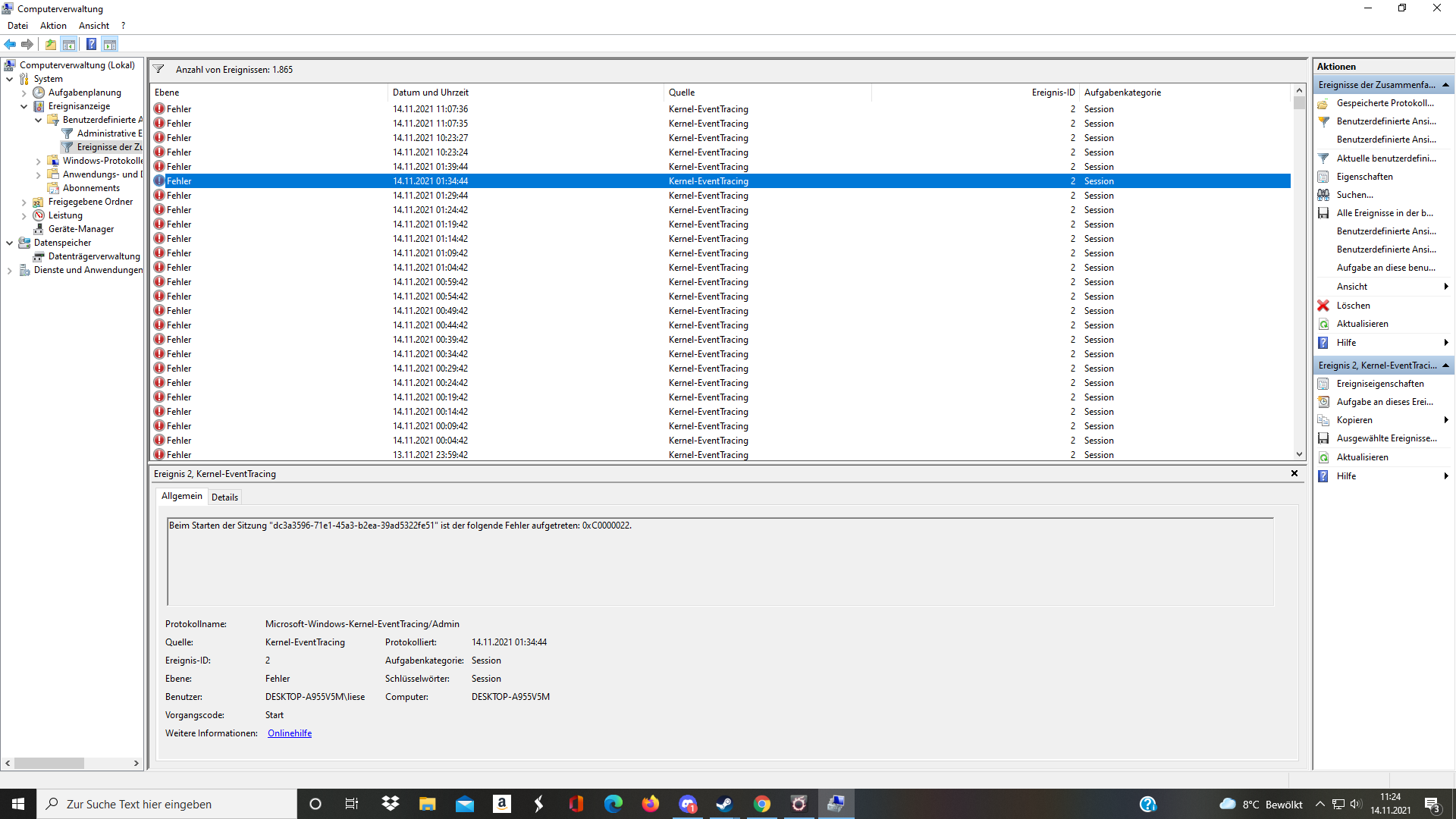This screenshot has height=819, width=1456.
Task: Click the blue help toolbar icon
Action: (91, 44)
